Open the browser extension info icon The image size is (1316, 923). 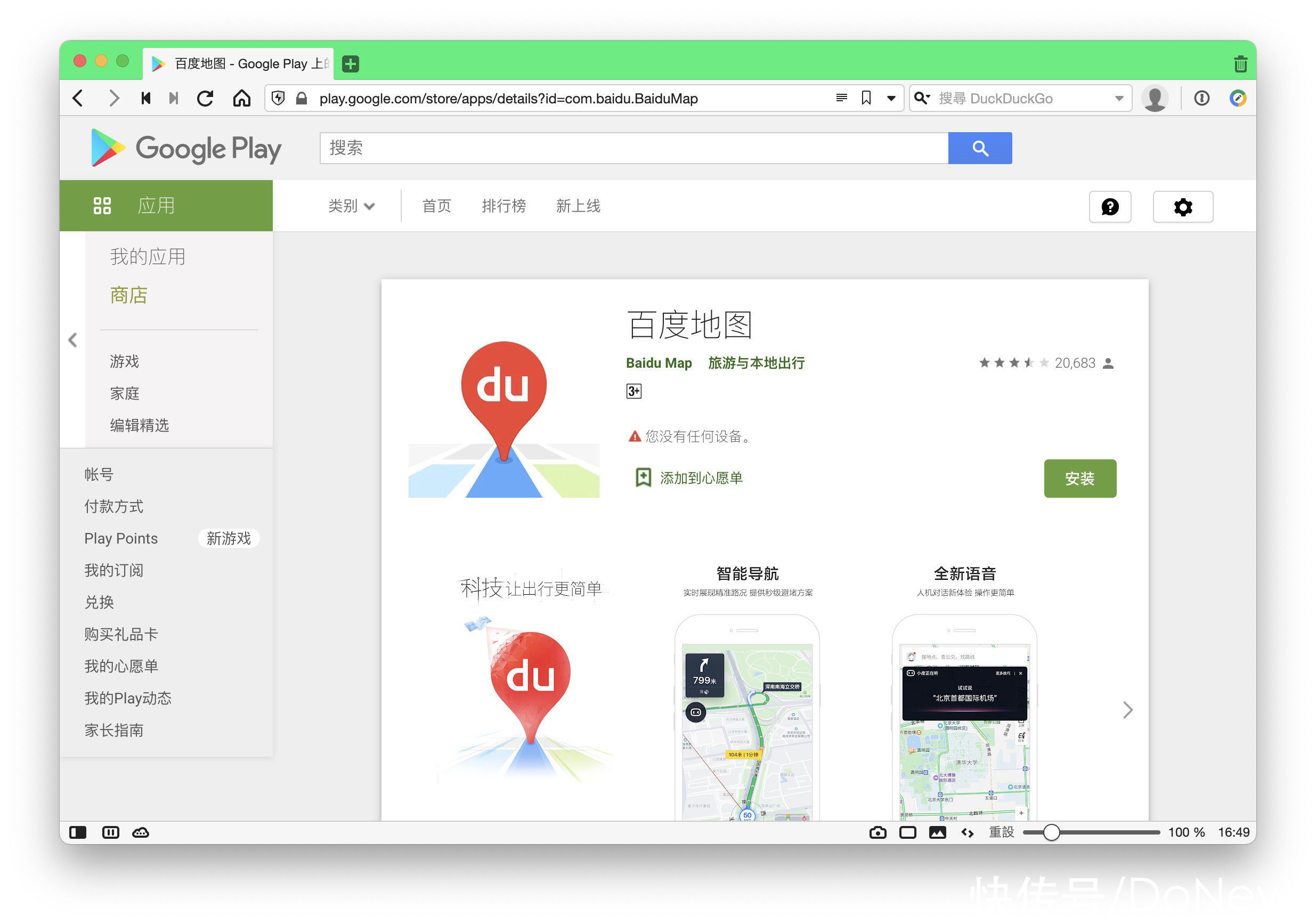point(1201,98)
